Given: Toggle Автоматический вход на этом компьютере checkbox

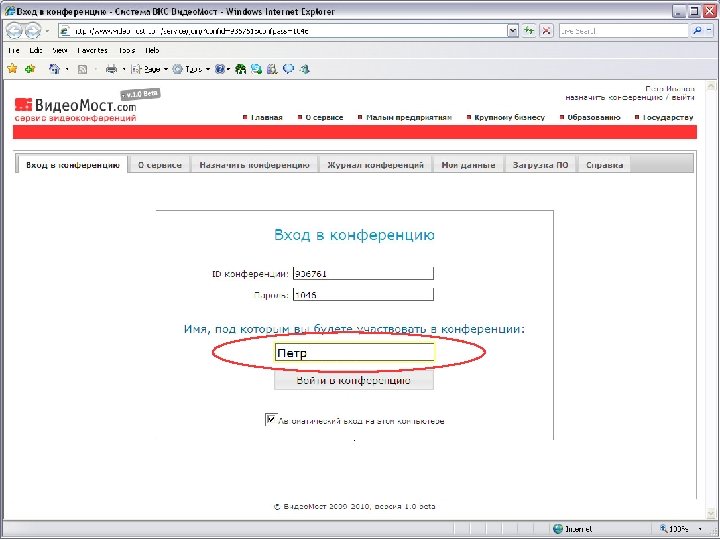Looking at the screenshot, I should pyautogui.click(x=270, y=420).
